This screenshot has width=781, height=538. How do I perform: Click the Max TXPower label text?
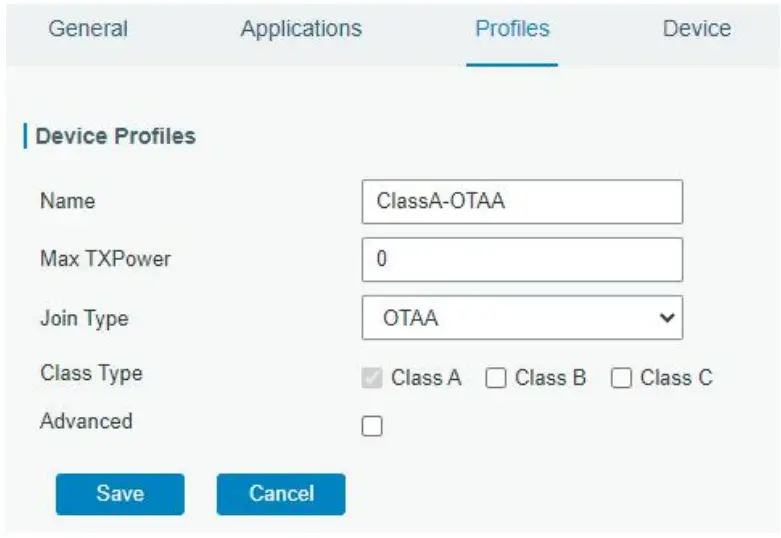coord(105,259)
